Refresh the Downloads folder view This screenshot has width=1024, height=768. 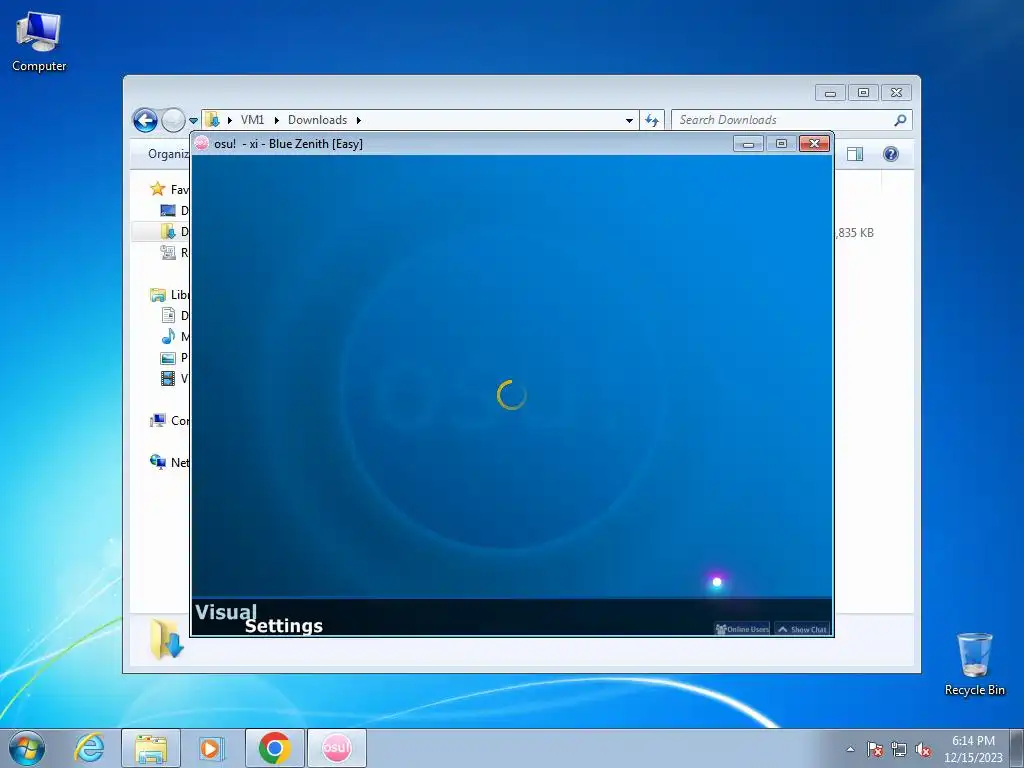pyautogui.click(x=652, y=120)
